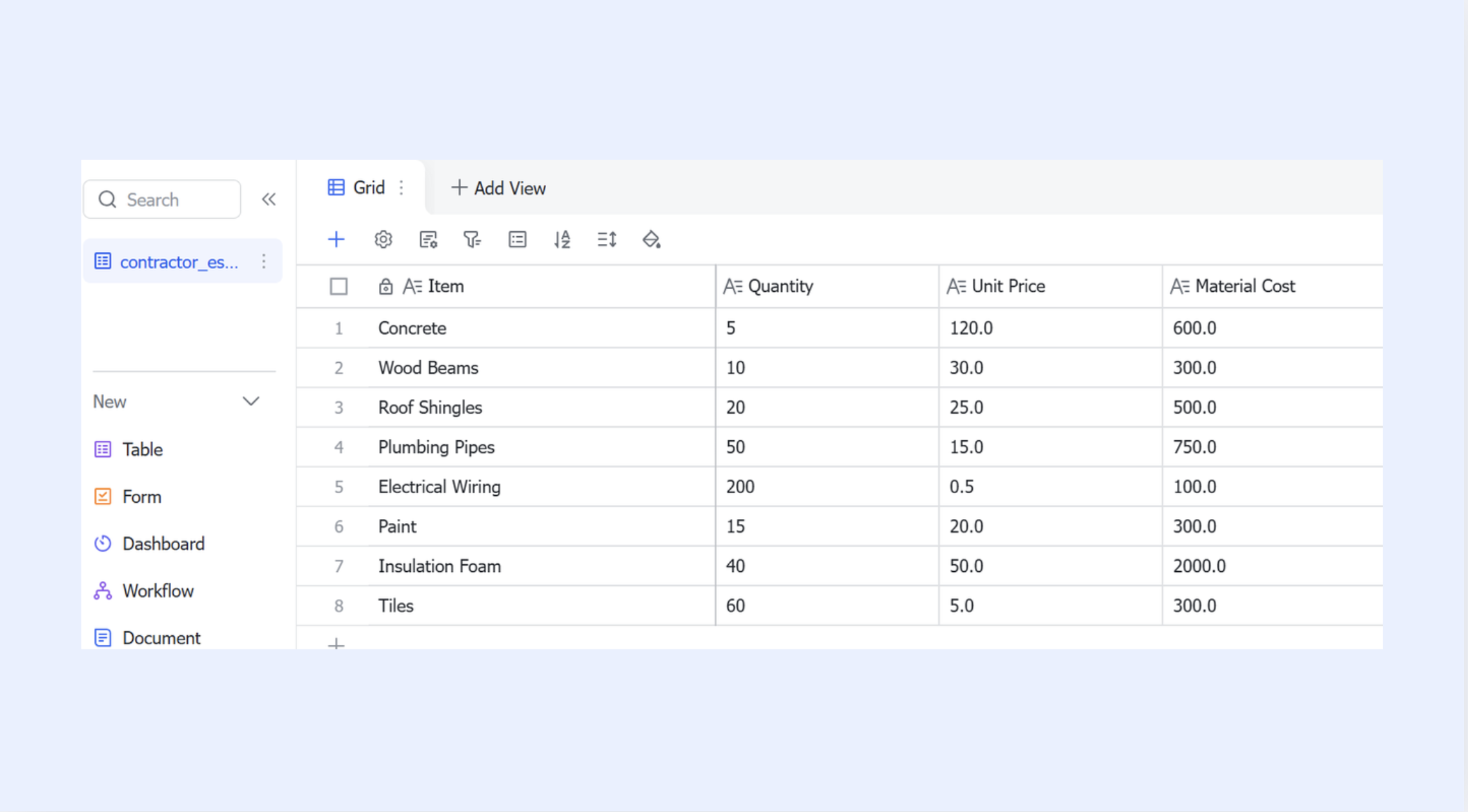1468x812 pixels.
Task: Click the Document icon in sidebar
Action: [x=103, y=638]
